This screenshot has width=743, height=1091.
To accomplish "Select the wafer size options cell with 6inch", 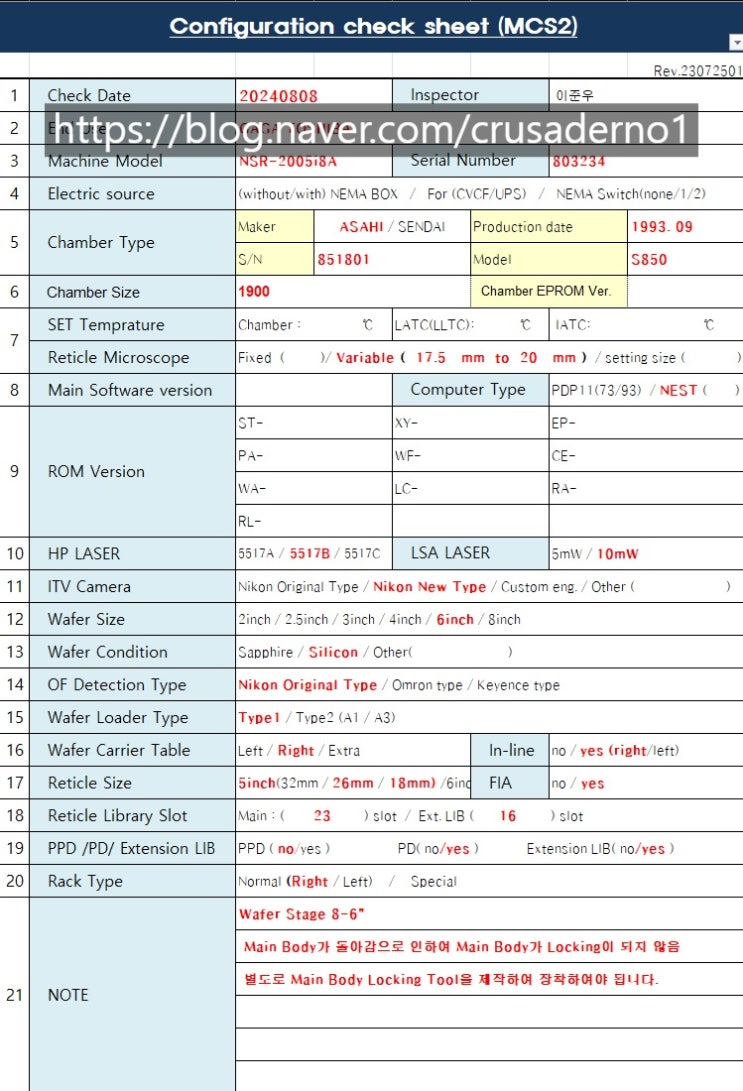I will [x=489, y=619].
